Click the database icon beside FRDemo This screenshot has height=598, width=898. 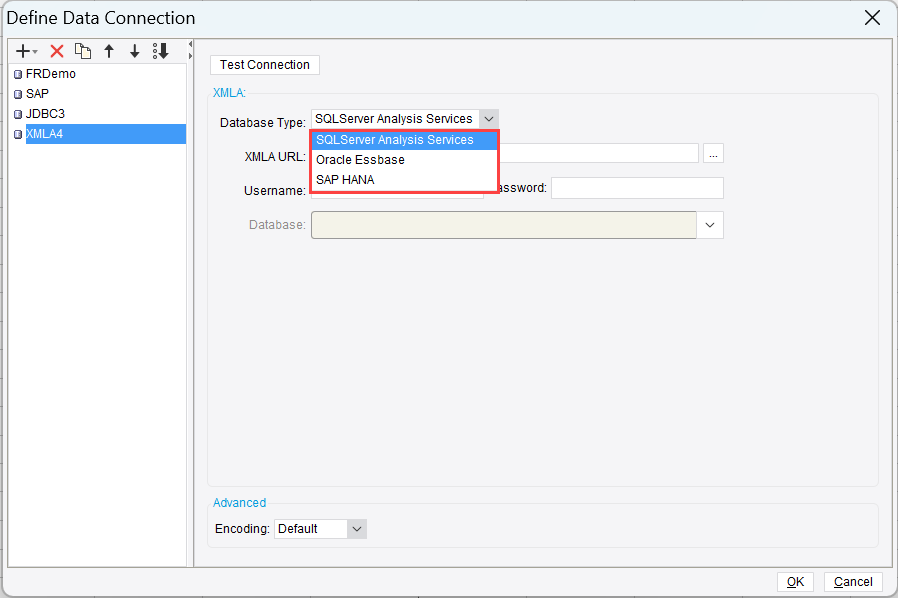(18, 75)
